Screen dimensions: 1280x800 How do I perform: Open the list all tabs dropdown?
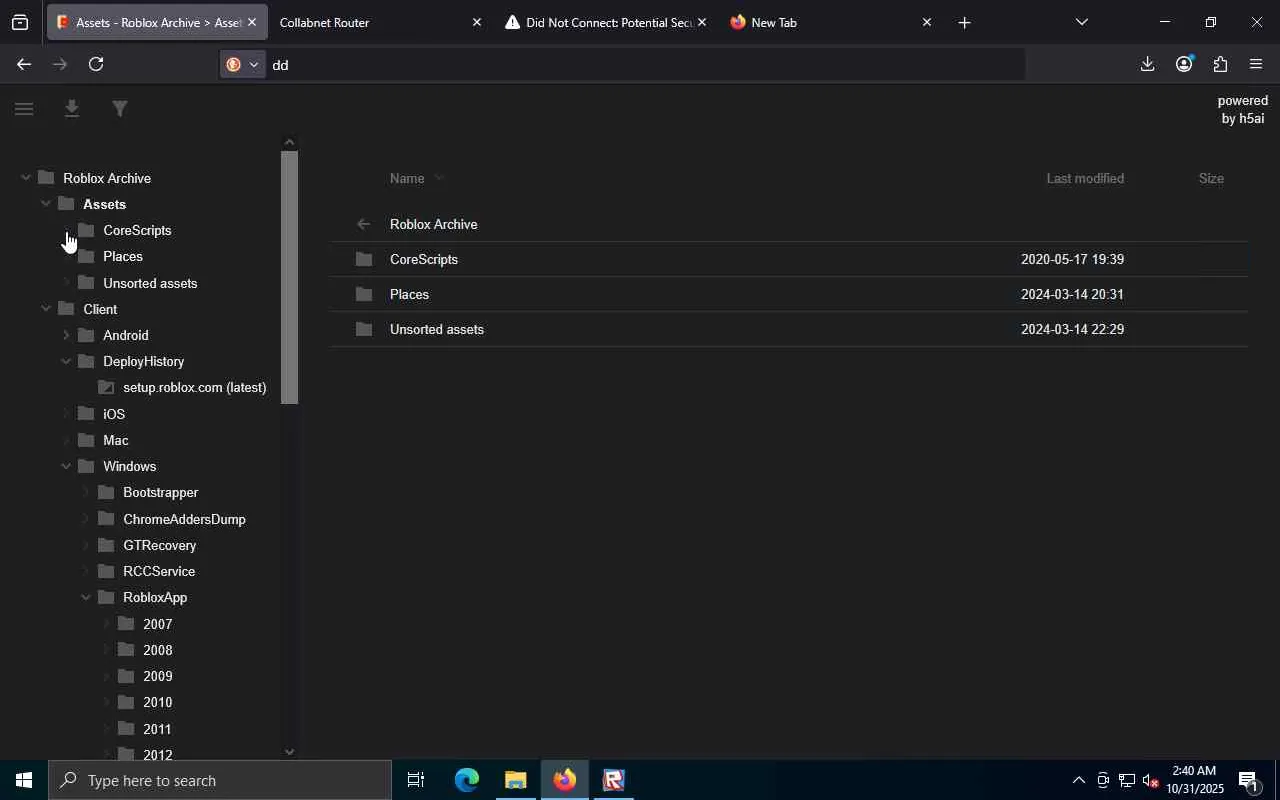tap(1081, 22)
